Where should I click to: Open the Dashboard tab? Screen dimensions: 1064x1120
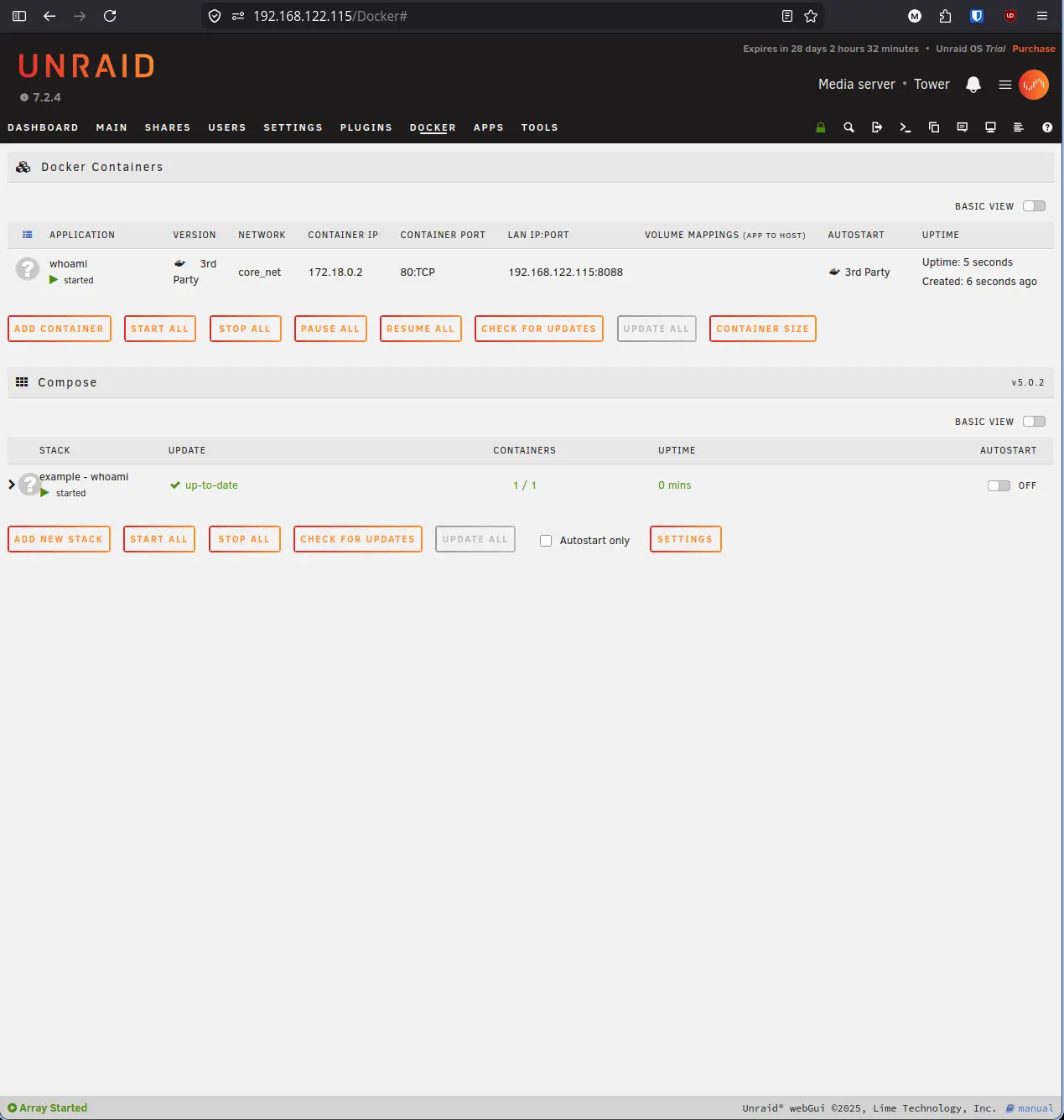43,127
